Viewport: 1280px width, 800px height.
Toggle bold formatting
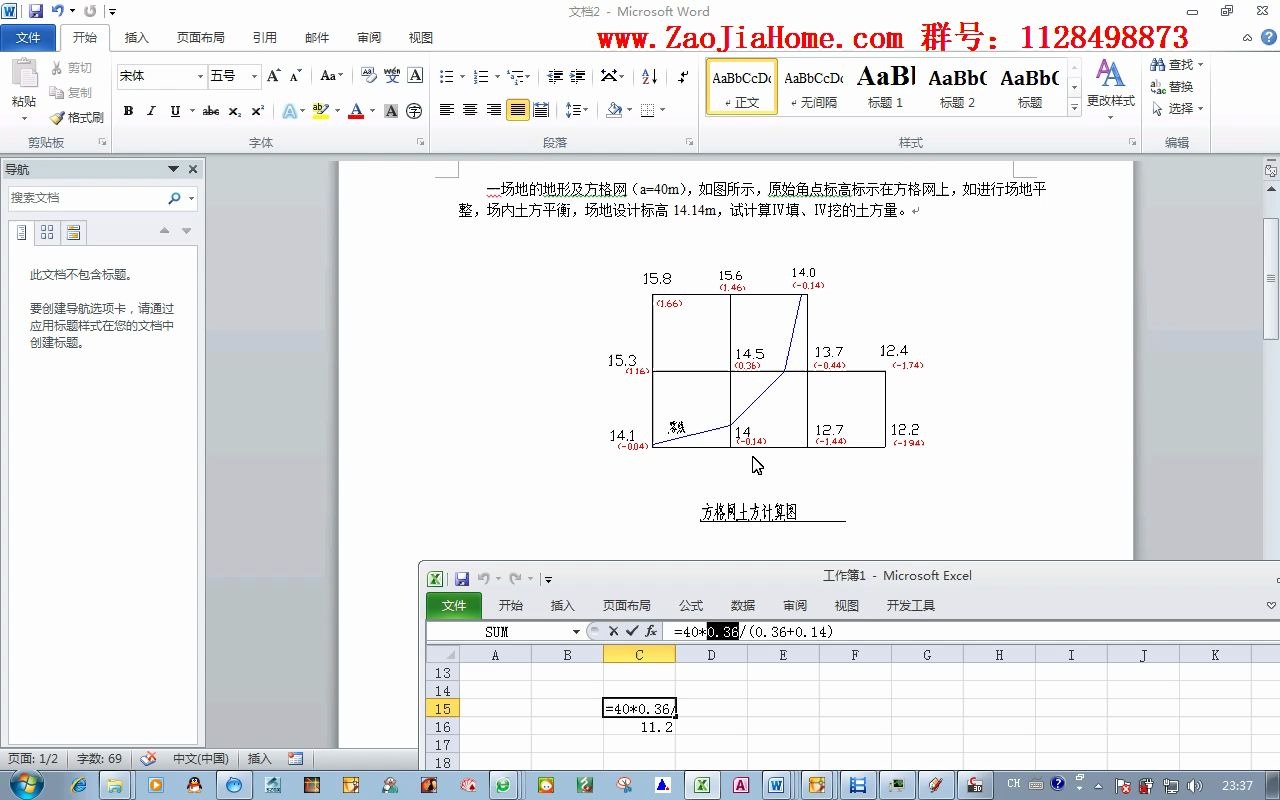pyautogui.click(x=127, y=110)
